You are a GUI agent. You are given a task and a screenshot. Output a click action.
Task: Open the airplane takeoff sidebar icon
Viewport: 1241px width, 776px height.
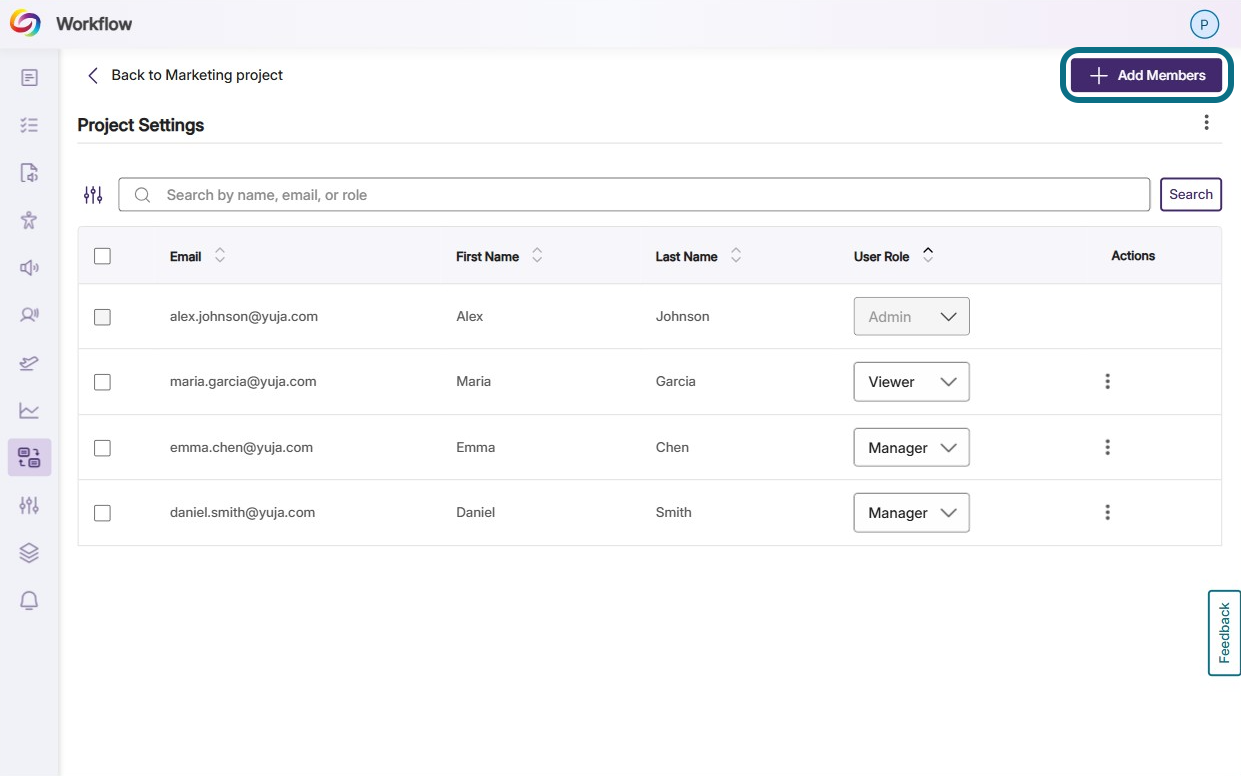(x=29, y=362)
